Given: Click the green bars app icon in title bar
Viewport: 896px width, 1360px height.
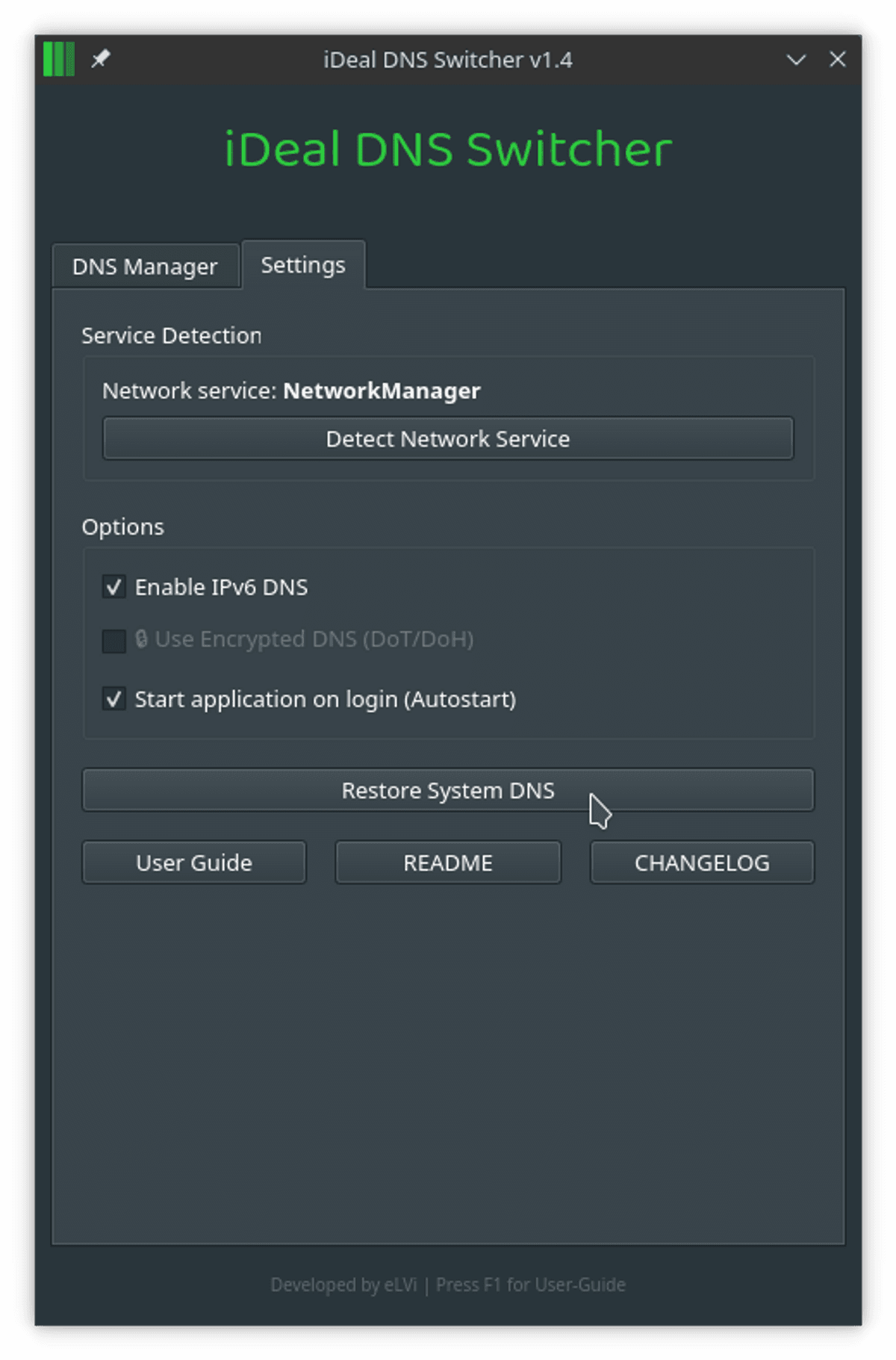Looking at the screenshot, I should pos(59,59).
